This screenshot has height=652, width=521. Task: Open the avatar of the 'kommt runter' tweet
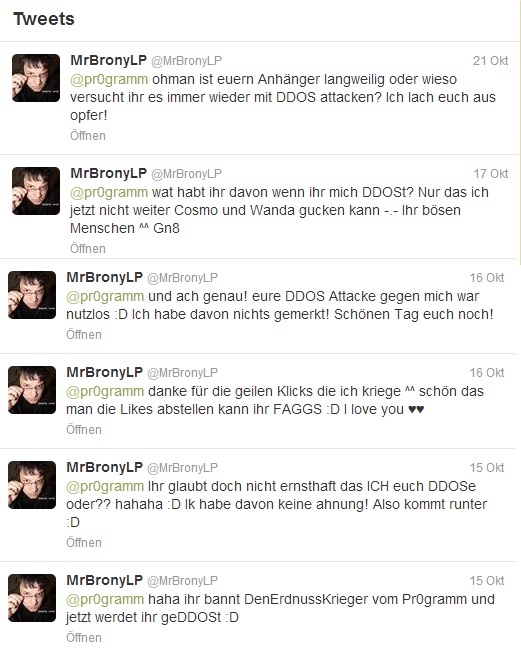32,485
